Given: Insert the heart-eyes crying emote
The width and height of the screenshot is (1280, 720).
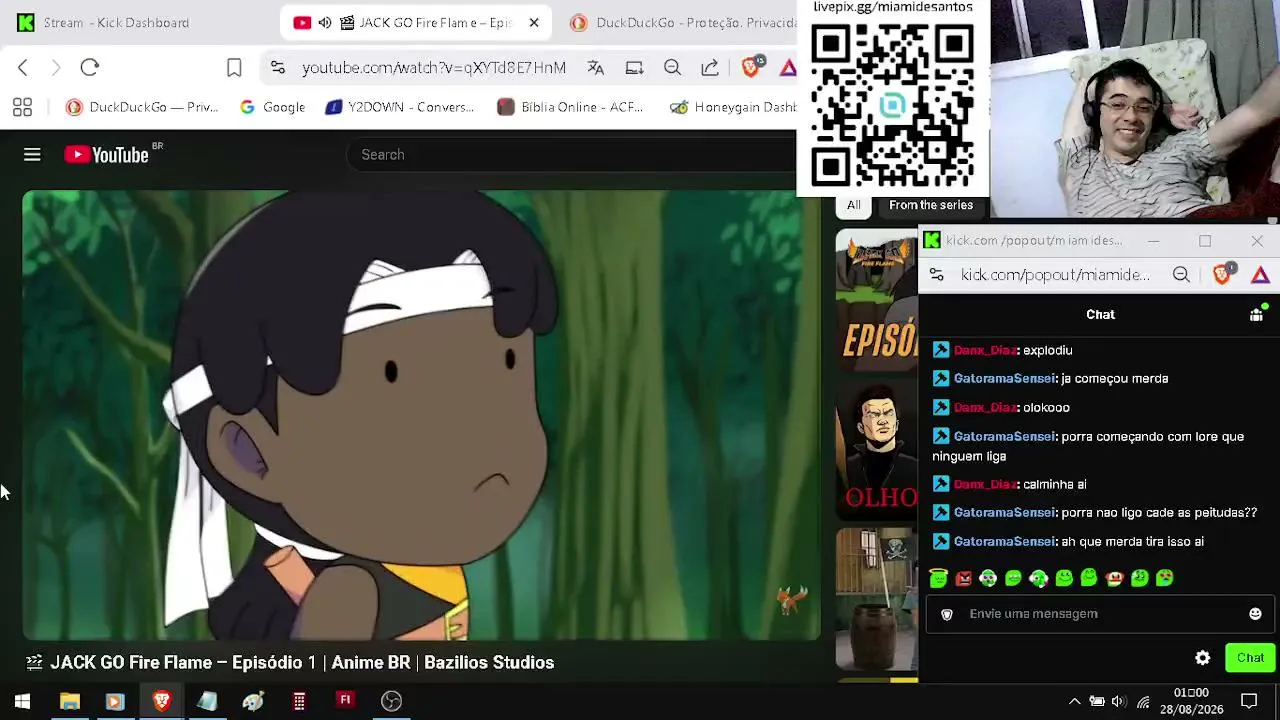Looking at the screenshot, I should pos(1164,578).
